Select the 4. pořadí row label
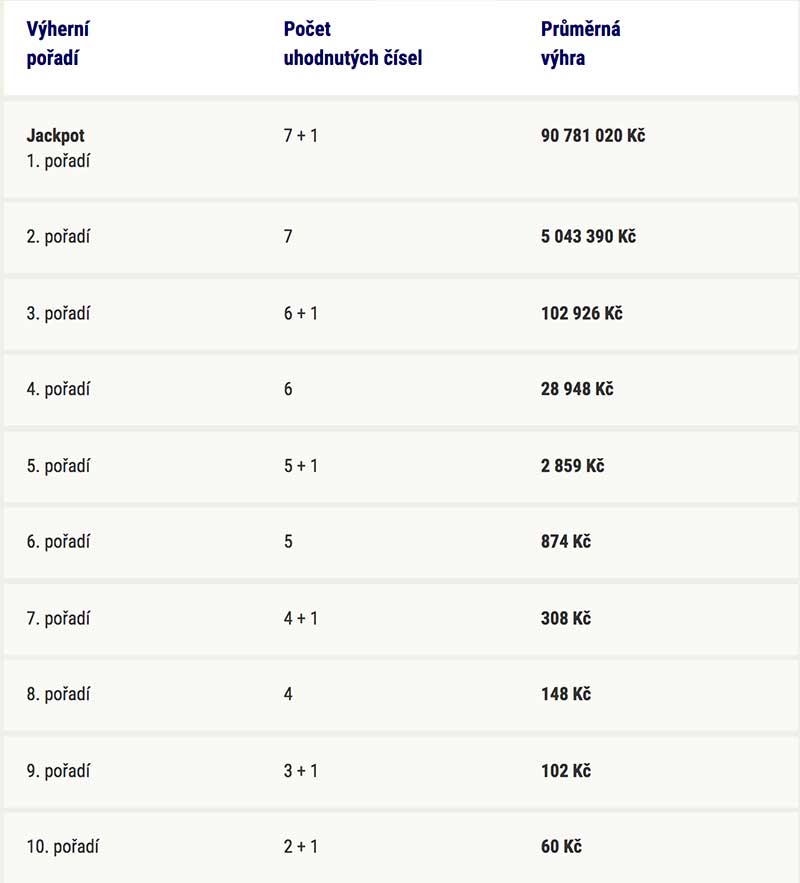This screenshot has height=883, width=800. [x=58, y=389]
